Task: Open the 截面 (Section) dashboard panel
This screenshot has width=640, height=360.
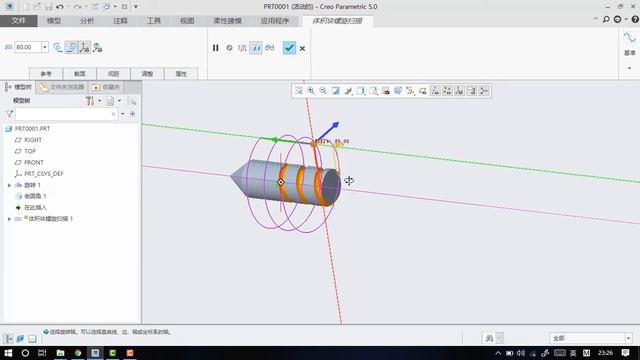Action: (80, 74)
